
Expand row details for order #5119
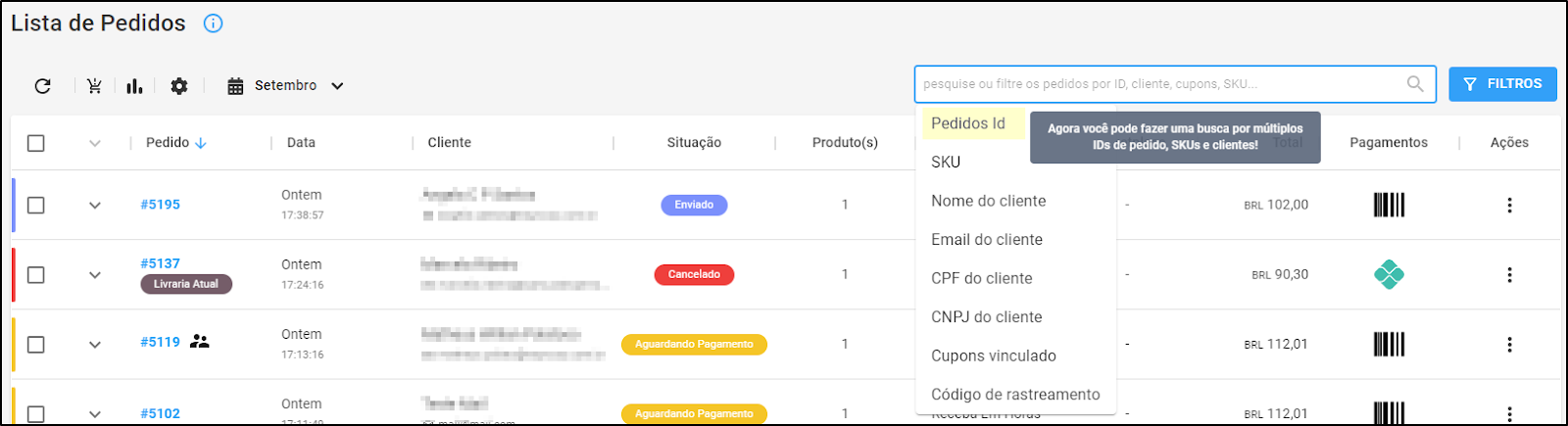coord(95,345)
